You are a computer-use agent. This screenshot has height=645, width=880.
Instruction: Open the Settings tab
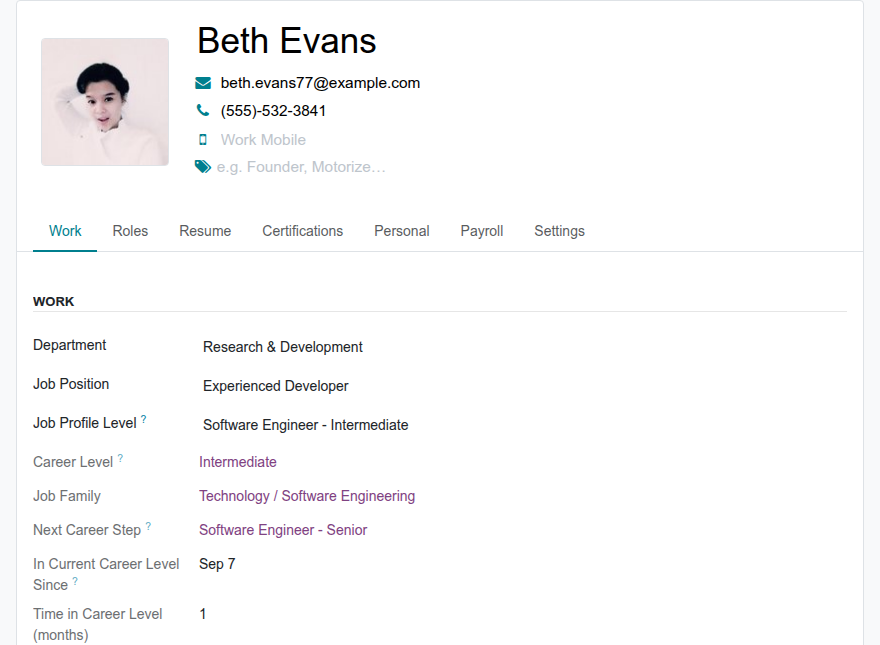coord(560,231)
